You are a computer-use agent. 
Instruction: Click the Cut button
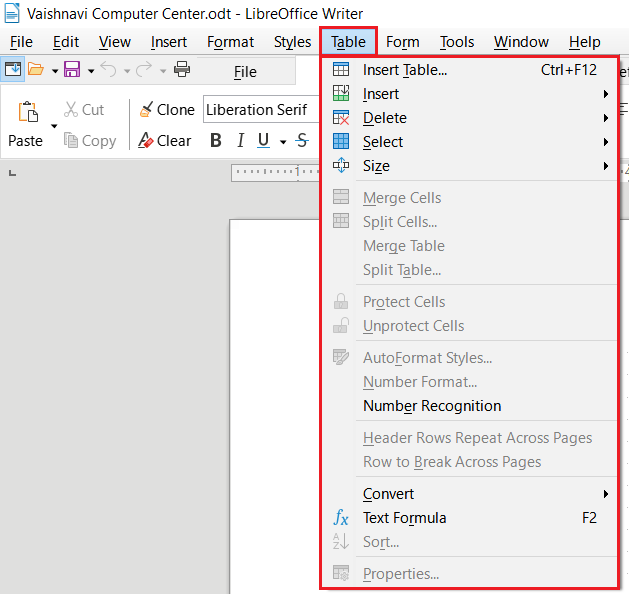[x=84, y=109]
